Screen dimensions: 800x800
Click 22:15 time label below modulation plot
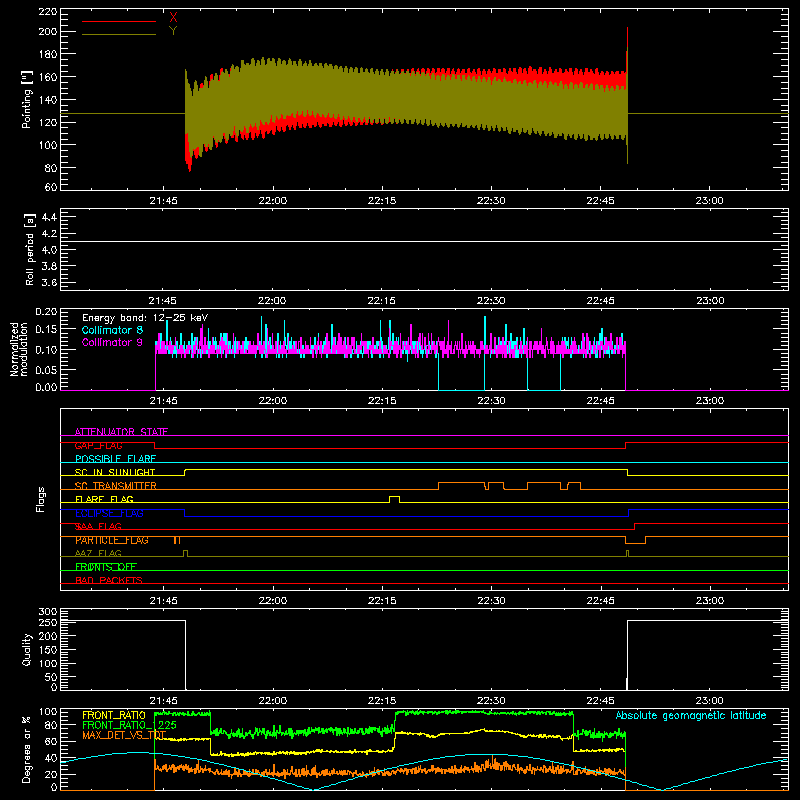382,401
